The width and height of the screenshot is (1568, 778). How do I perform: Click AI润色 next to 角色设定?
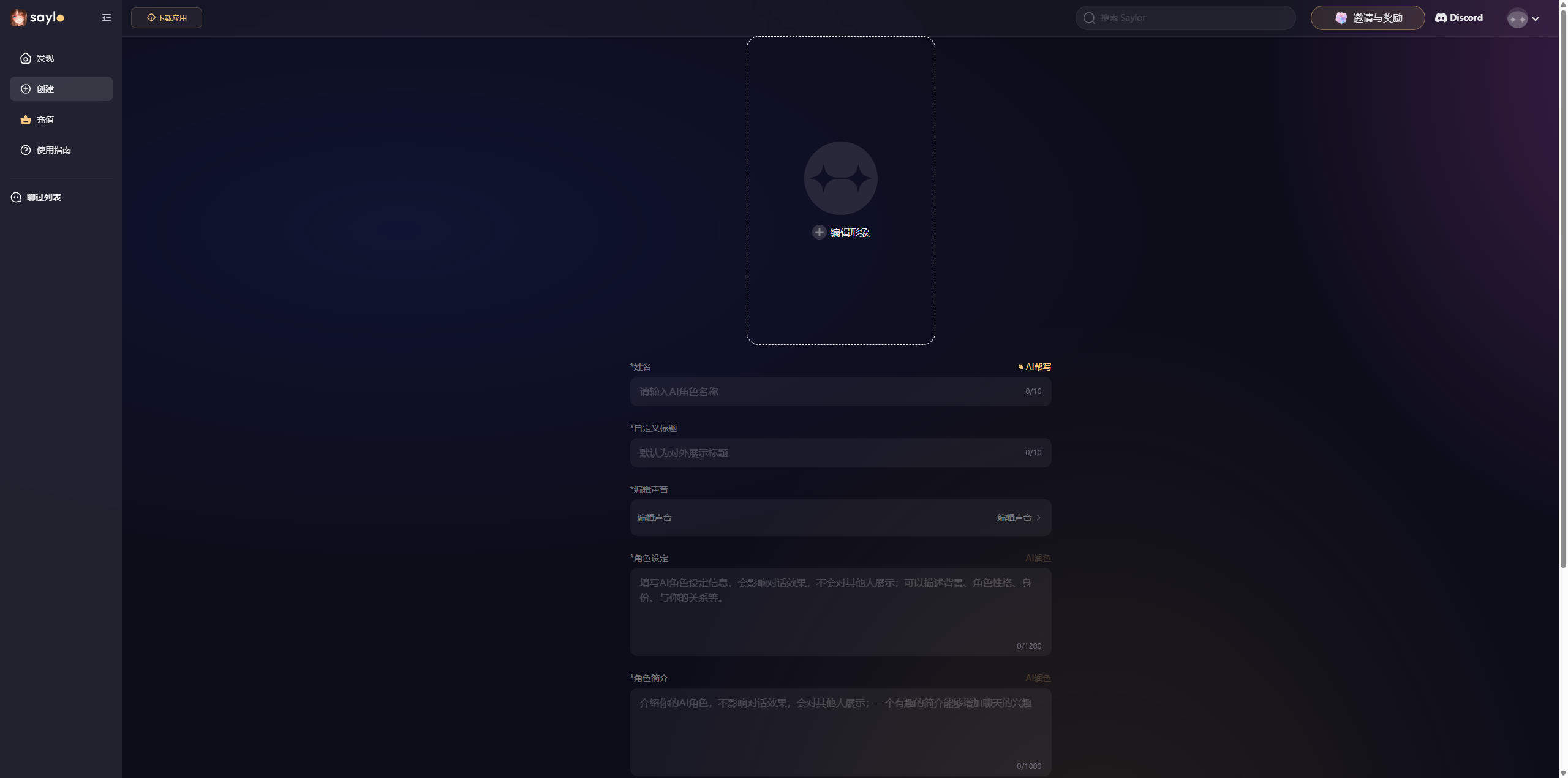[x=1038, y=558]
